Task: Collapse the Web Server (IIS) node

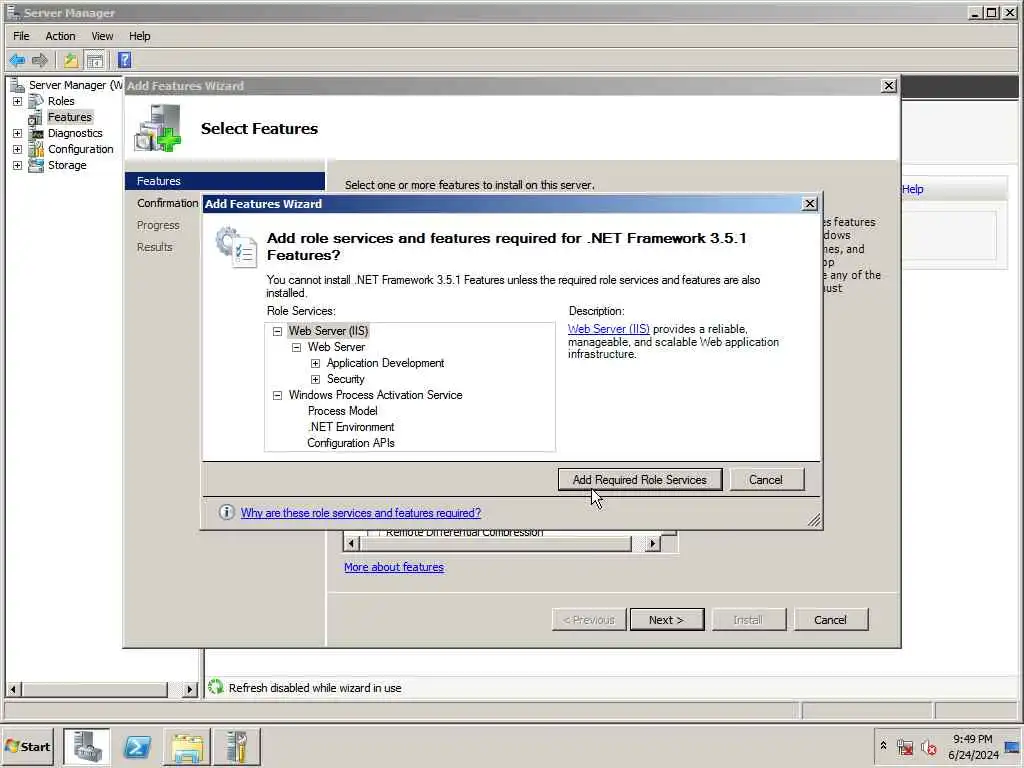Action: [x=278, y=331]
